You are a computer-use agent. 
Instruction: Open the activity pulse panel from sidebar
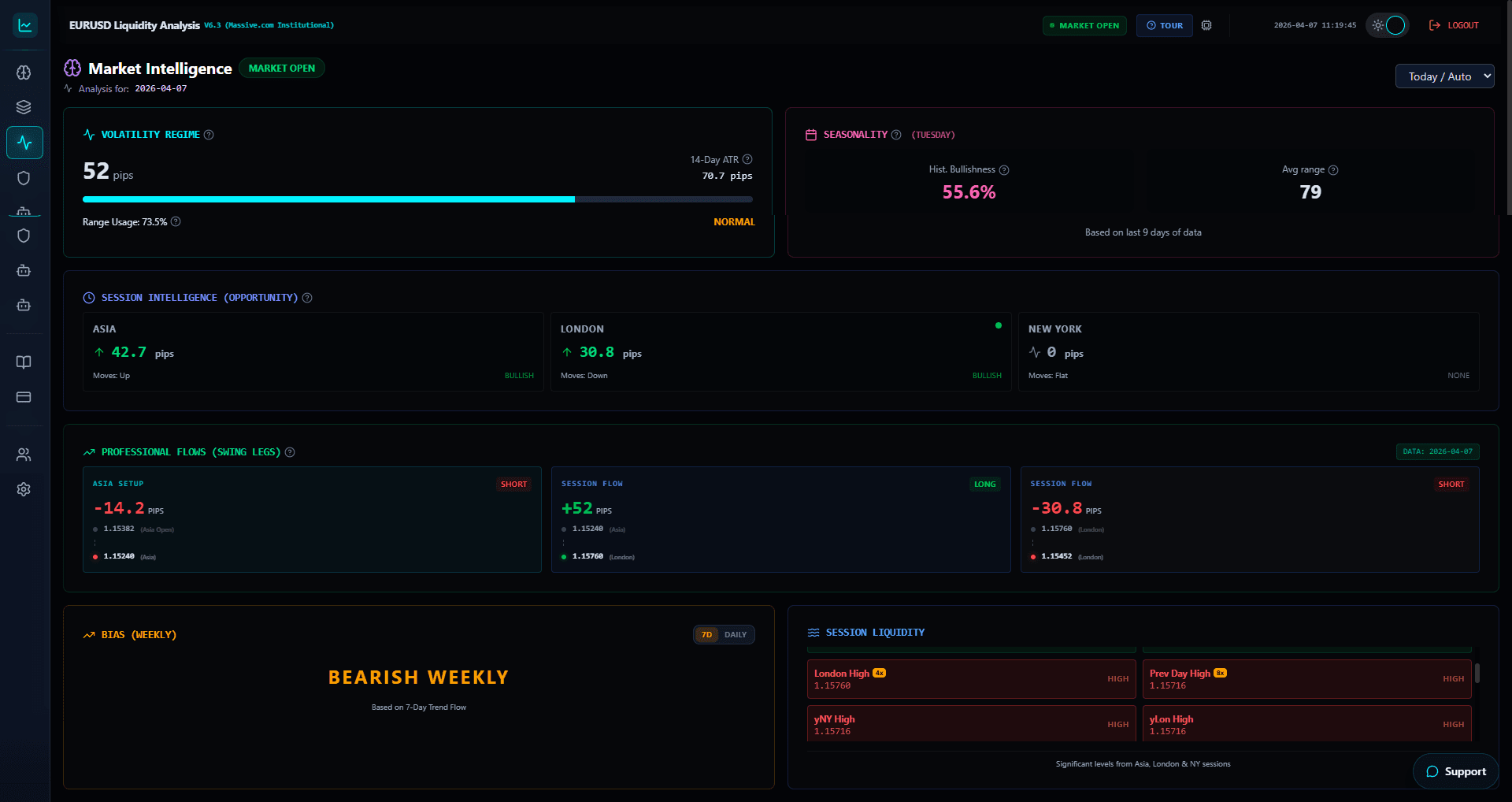(x=24, y=143)
